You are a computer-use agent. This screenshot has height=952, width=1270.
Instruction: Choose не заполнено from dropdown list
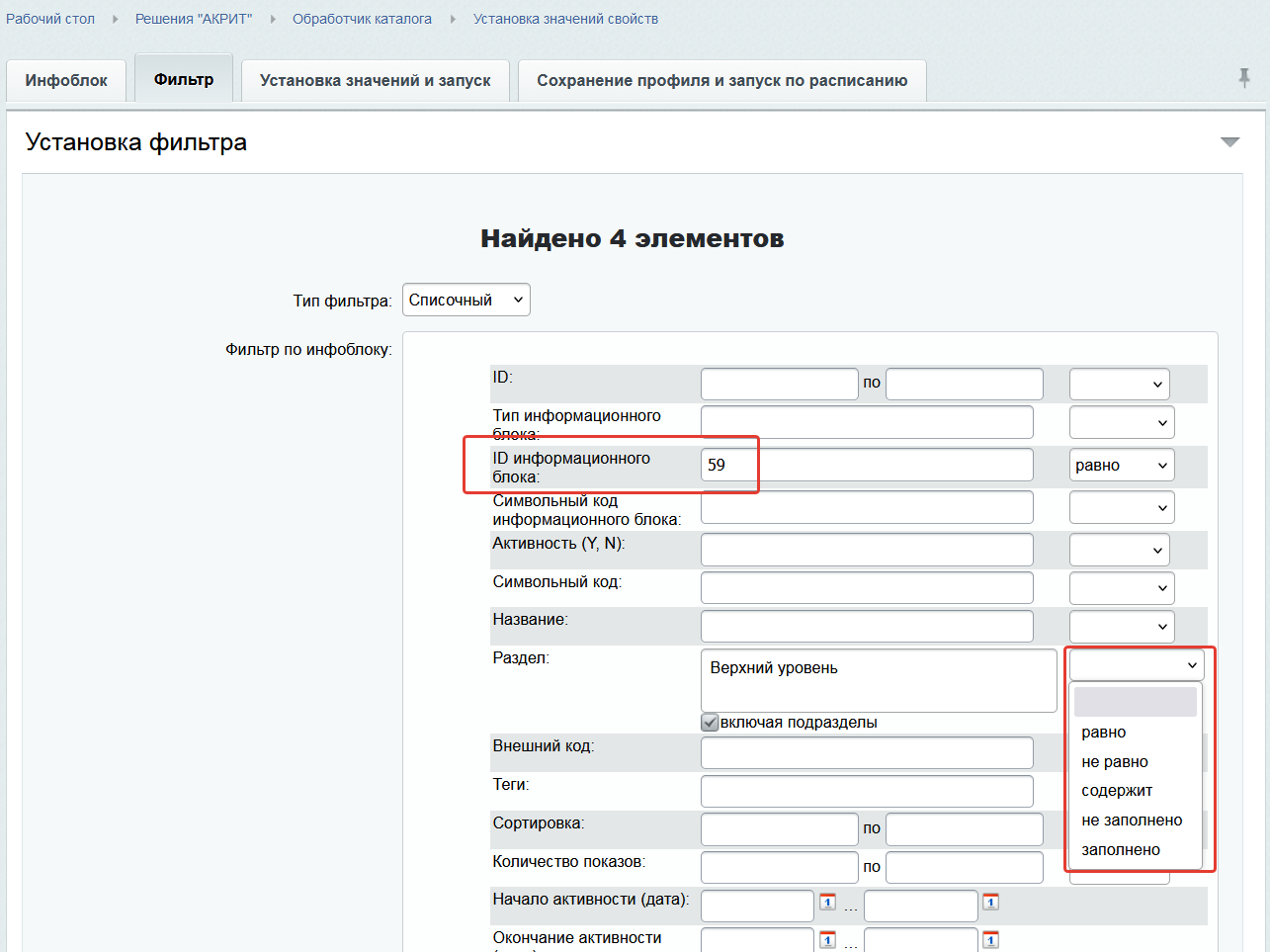coord(1132,821)
